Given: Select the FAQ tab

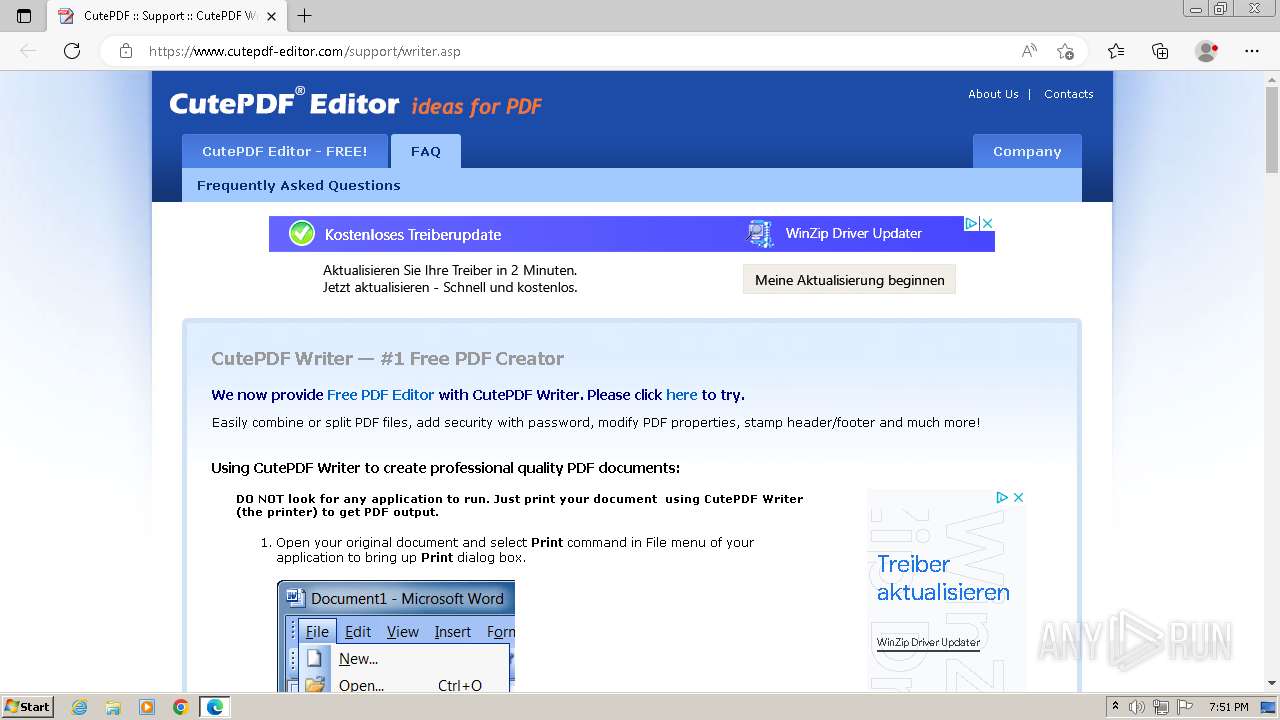Looking at the screenshot, I should pyautogui.click(x=426, y=151).
